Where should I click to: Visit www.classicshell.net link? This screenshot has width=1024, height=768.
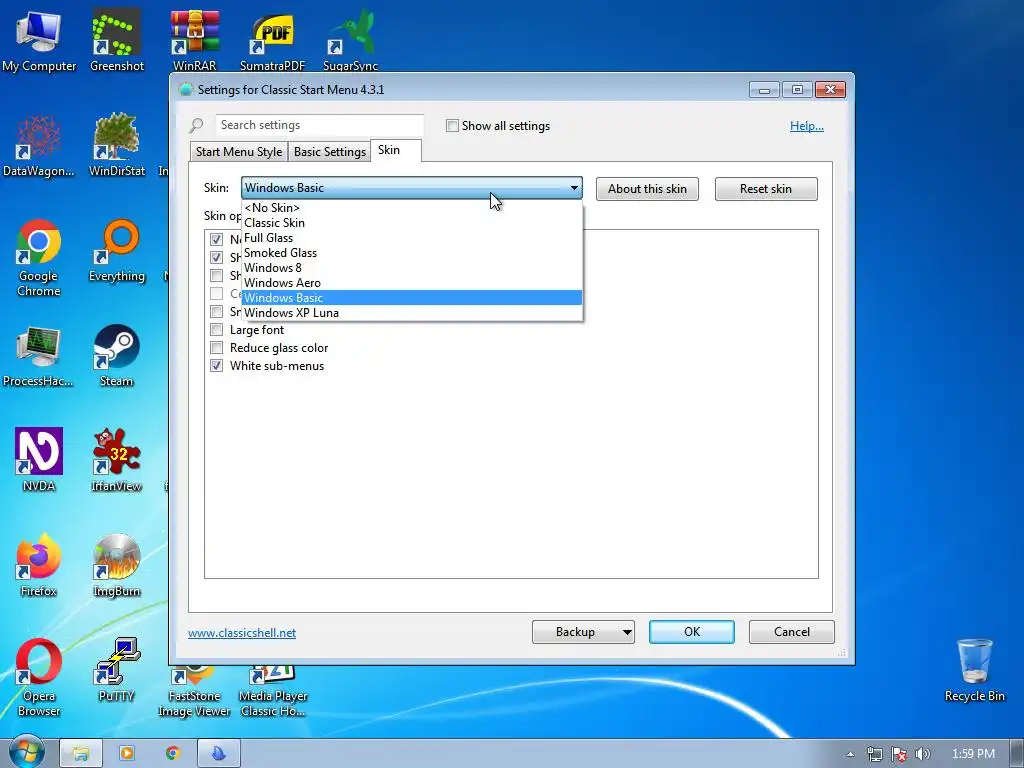242,633
